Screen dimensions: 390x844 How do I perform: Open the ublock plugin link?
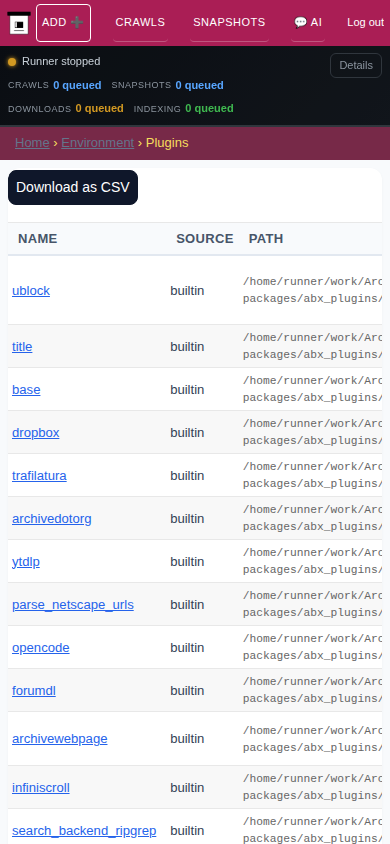[31, 291]
